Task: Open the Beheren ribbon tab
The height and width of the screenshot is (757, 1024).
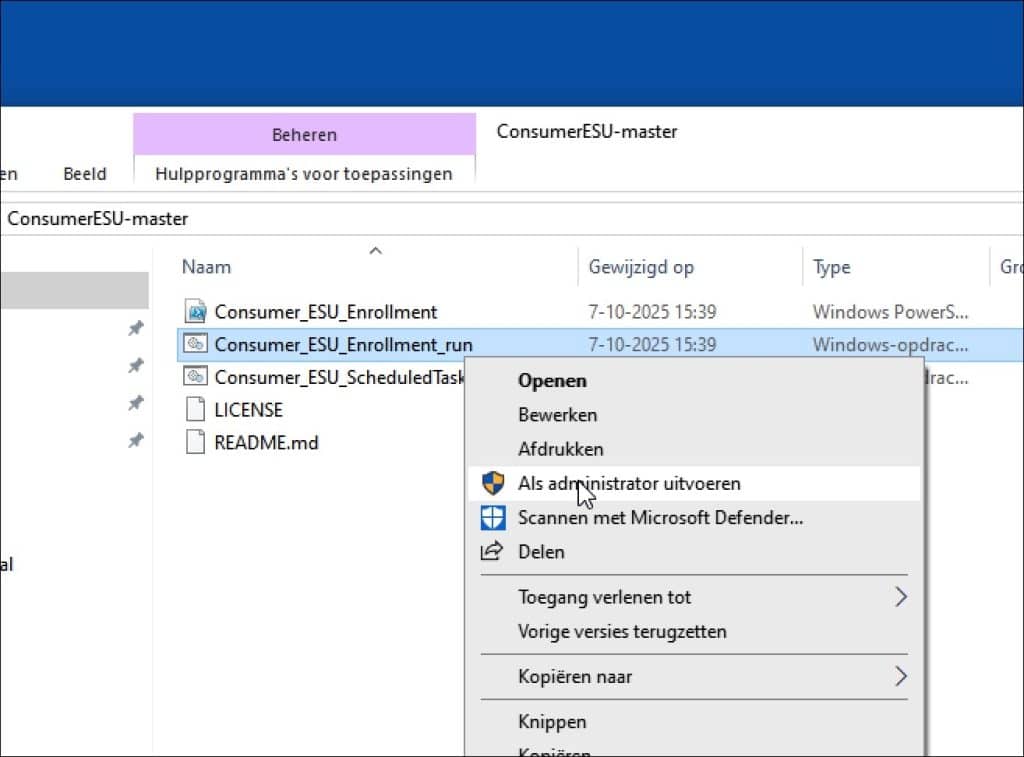Action: [x=304, y=134]
